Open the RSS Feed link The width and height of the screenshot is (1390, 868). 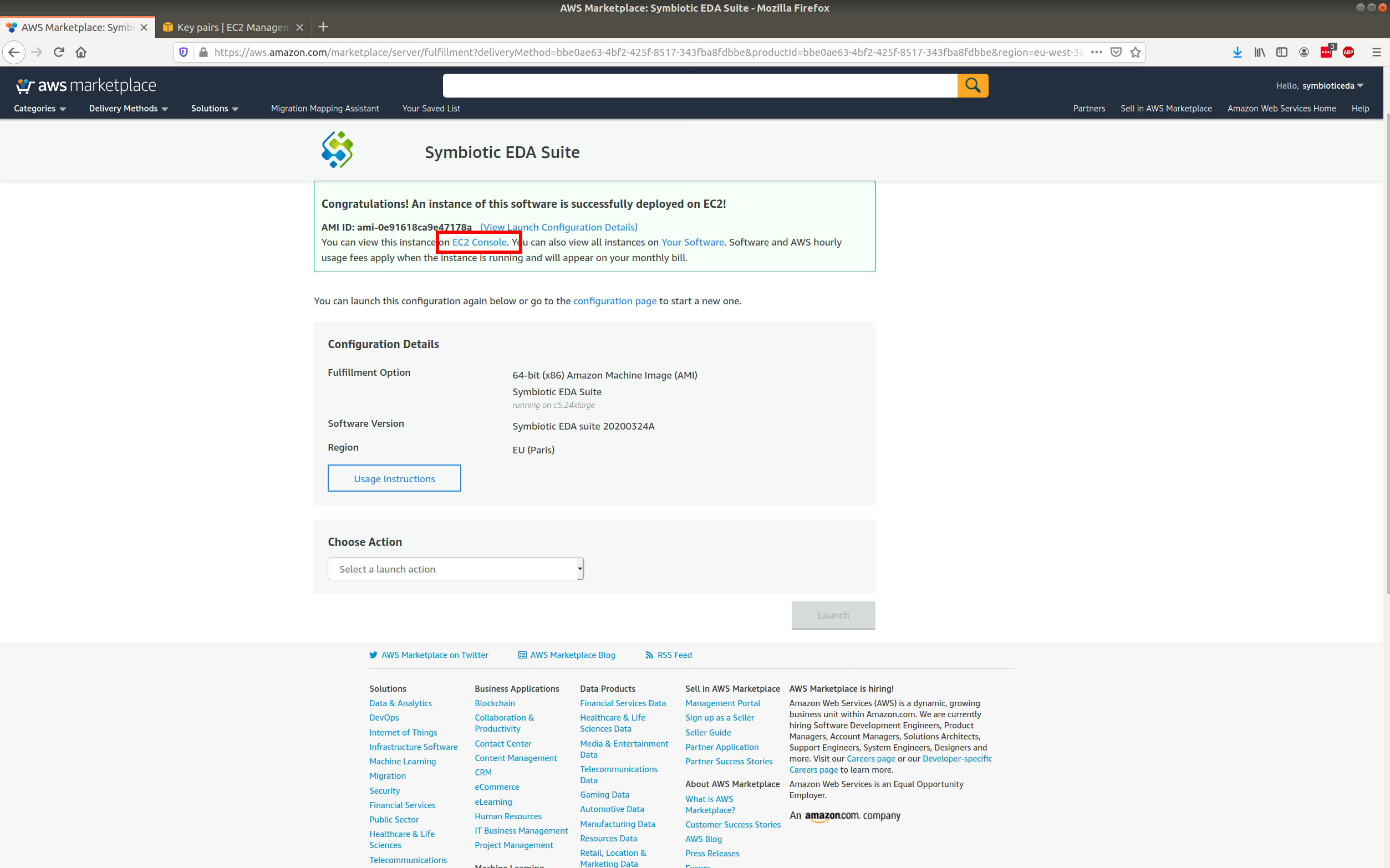(x=669, y=655)
